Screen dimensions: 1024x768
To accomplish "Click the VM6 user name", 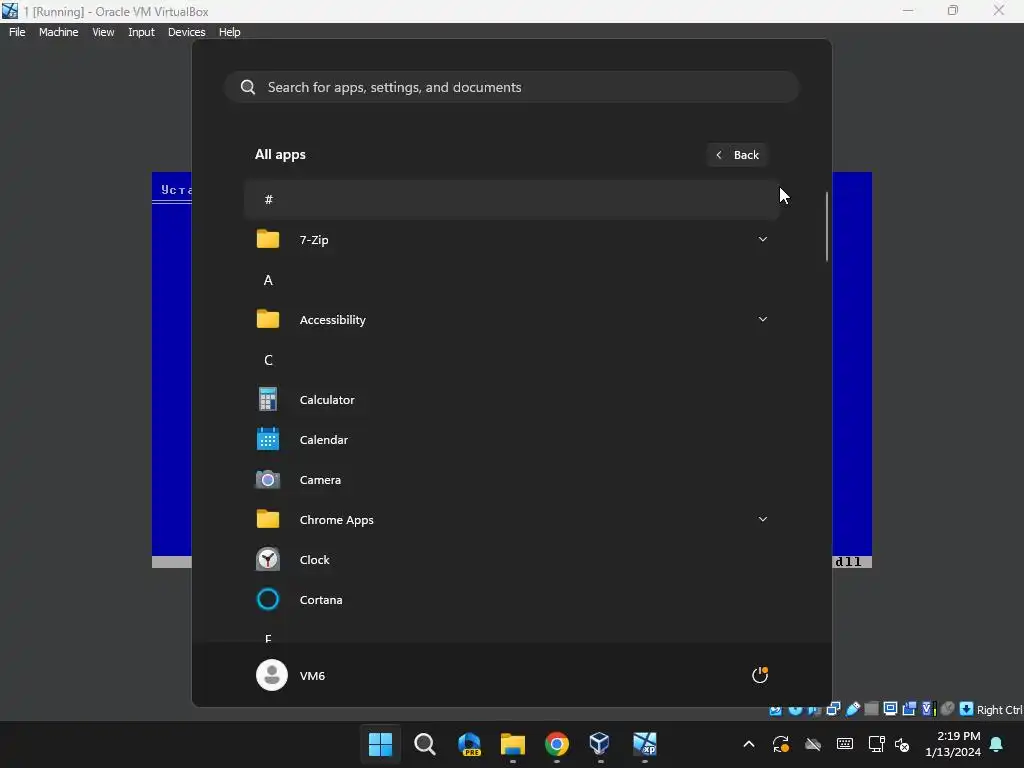I will click(x=312, y=676).
